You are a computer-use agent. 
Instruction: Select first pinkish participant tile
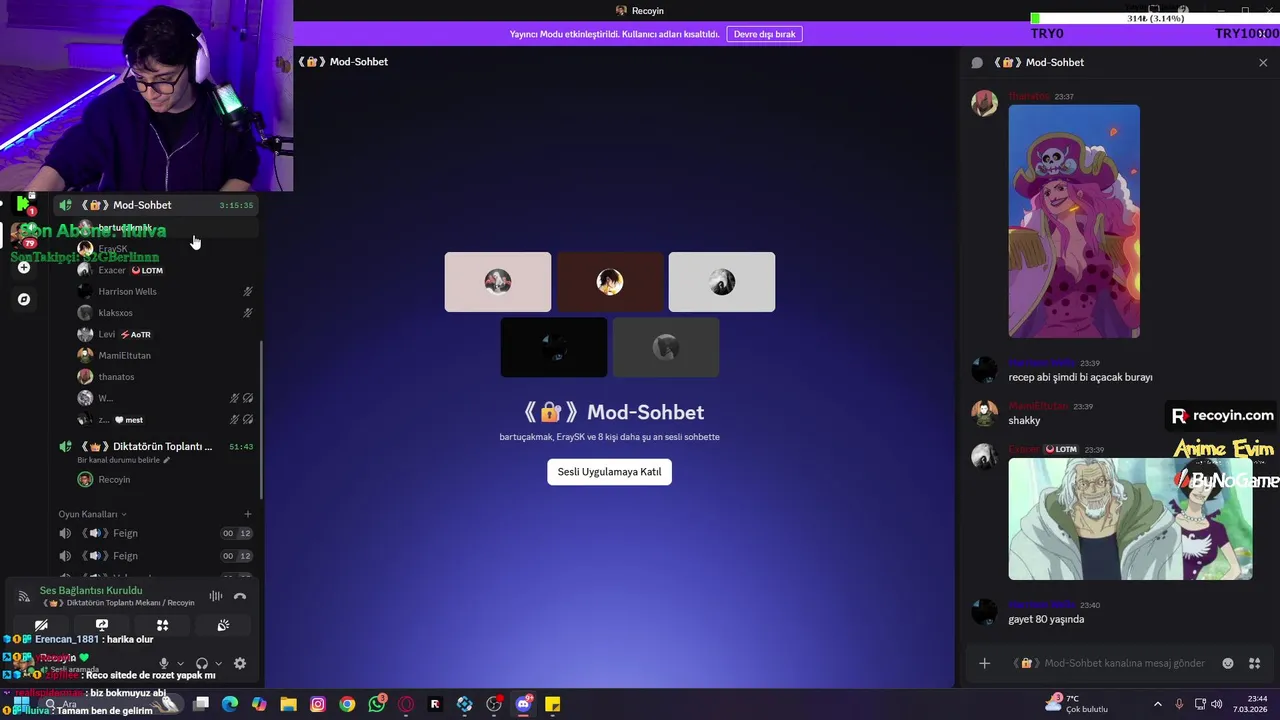(498, 282)
